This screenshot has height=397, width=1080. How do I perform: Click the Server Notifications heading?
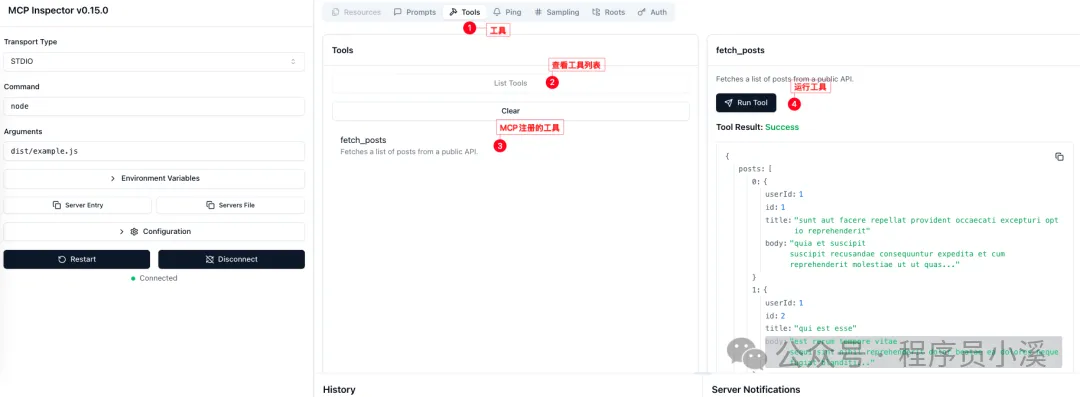tap(756, 389)
